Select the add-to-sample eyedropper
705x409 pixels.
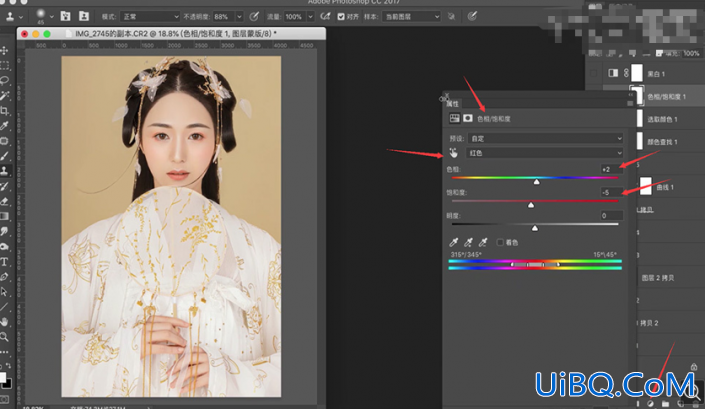click(468, 242)
